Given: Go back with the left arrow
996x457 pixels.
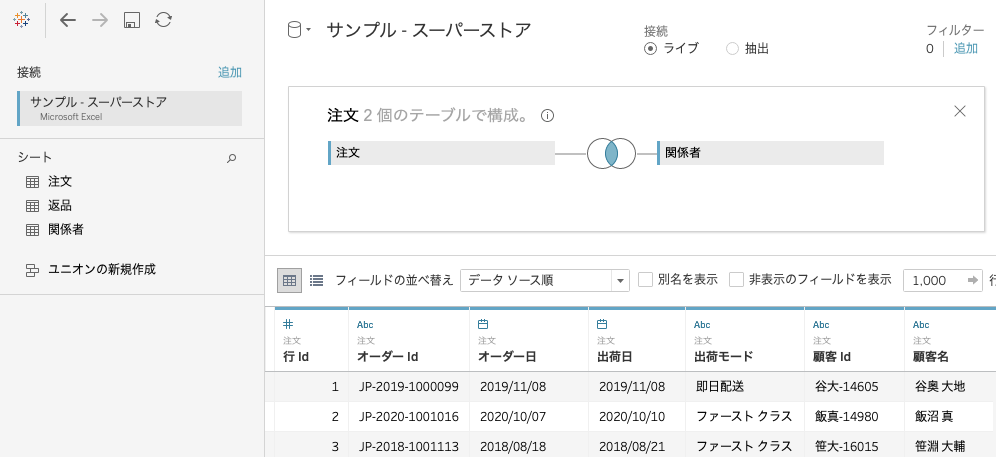Looking at the screenshot, I should coord(68,20).
